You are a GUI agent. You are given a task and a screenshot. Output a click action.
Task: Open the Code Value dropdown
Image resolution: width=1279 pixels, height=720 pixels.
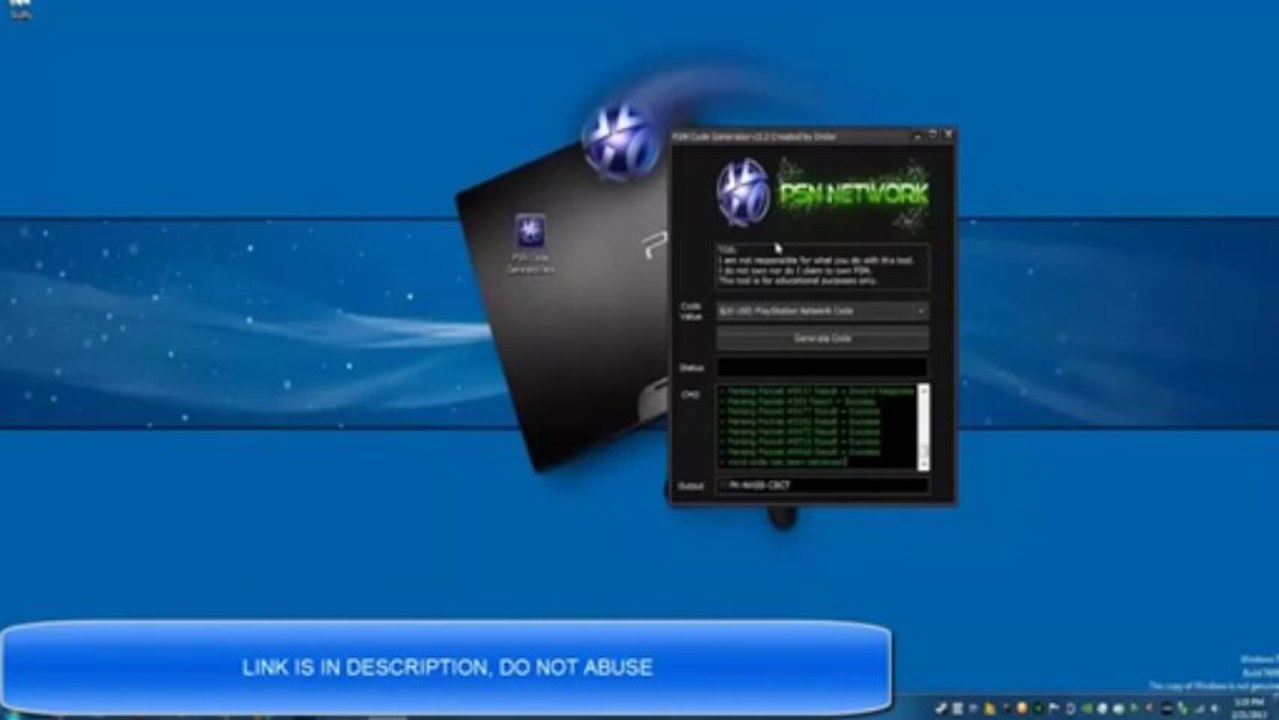pos(822,312)
